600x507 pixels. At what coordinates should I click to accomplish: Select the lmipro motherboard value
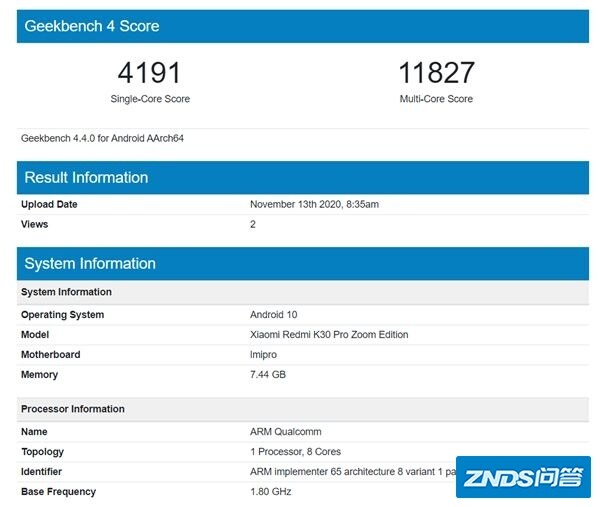[x=263, y=355]
